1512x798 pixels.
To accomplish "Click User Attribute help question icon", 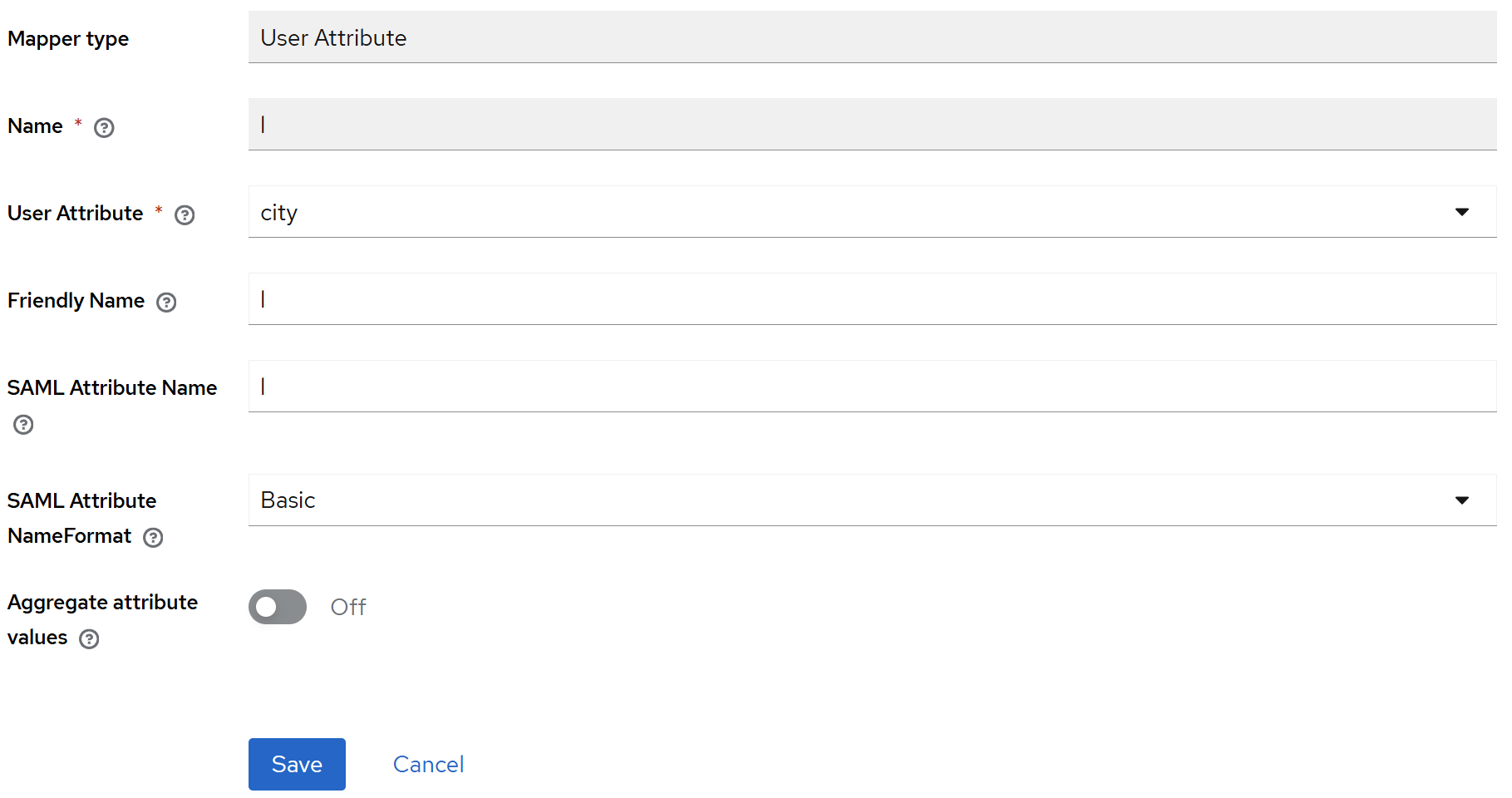I will click(x=185, y=214).
